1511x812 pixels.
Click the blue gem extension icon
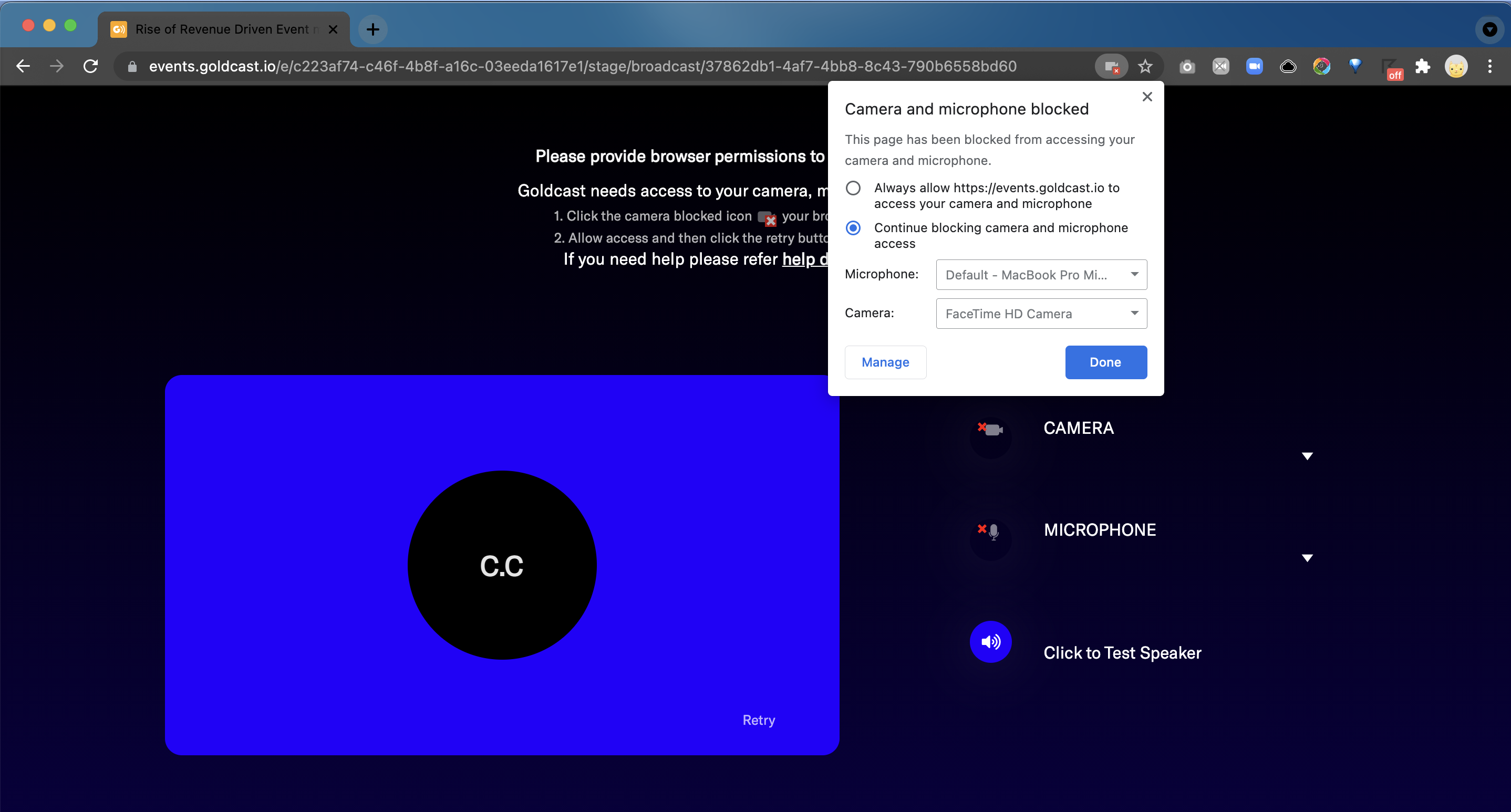[x=1355, y=66]
